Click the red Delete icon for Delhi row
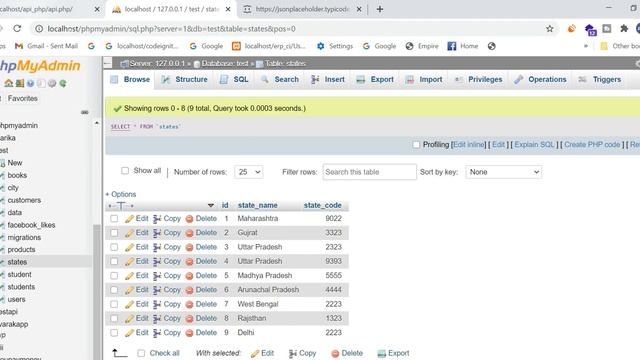 (x=189, y=333)
